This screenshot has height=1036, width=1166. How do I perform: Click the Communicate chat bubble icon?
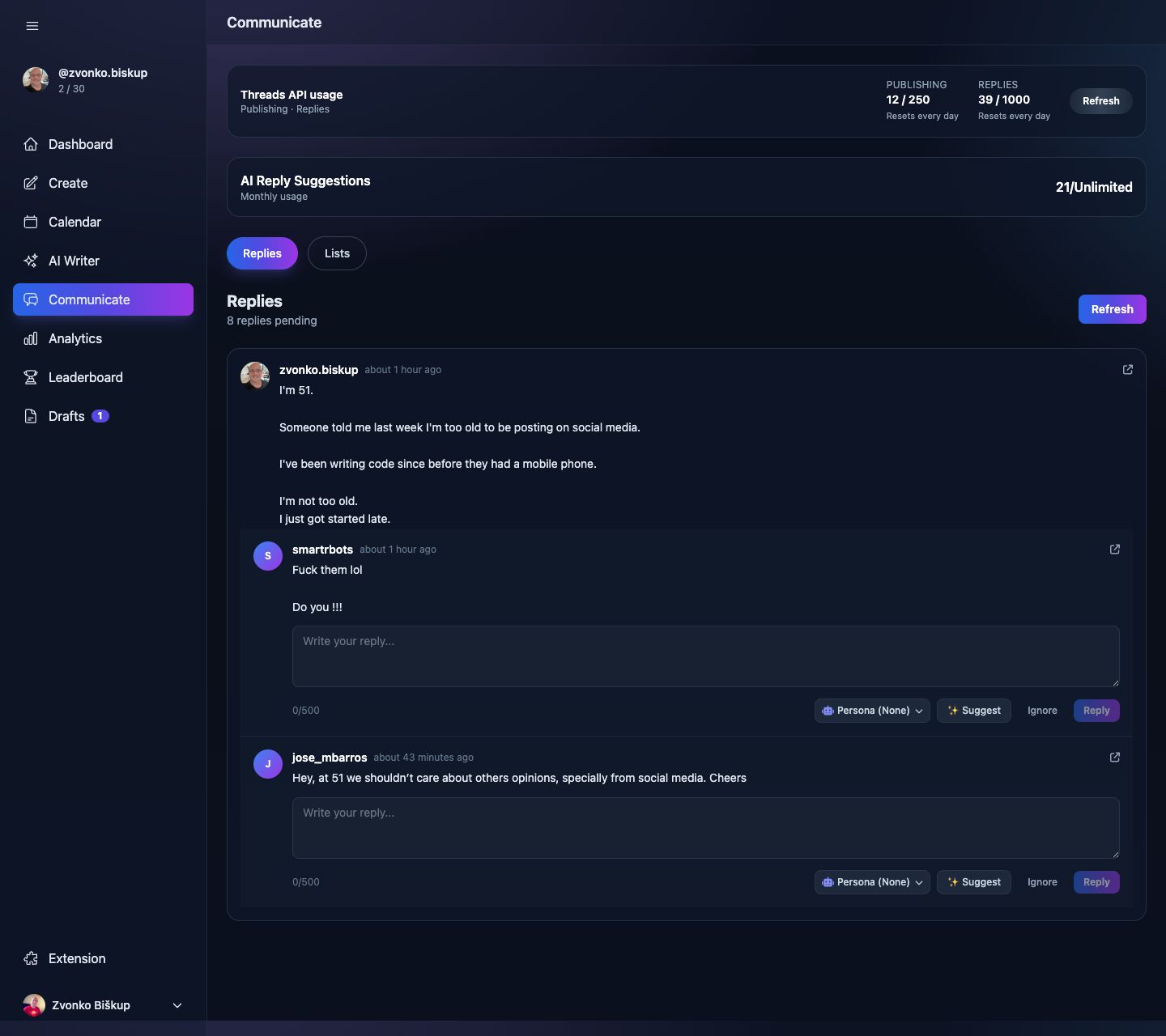coord(31,299)
